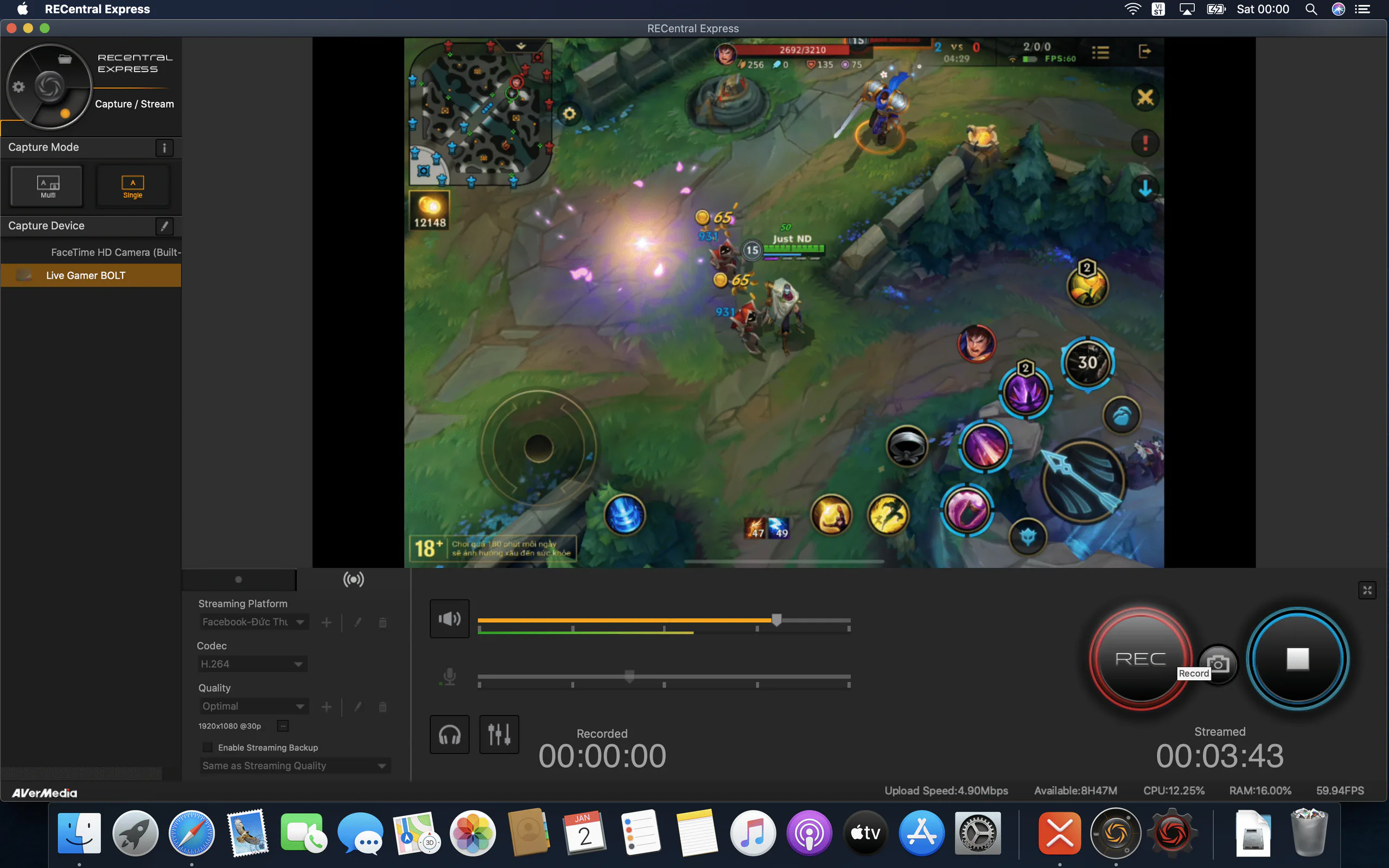Image resolution: width=1389 pixels, height=868 pixels.
Task: Open the Apple menu
Action: click(22, 9)
